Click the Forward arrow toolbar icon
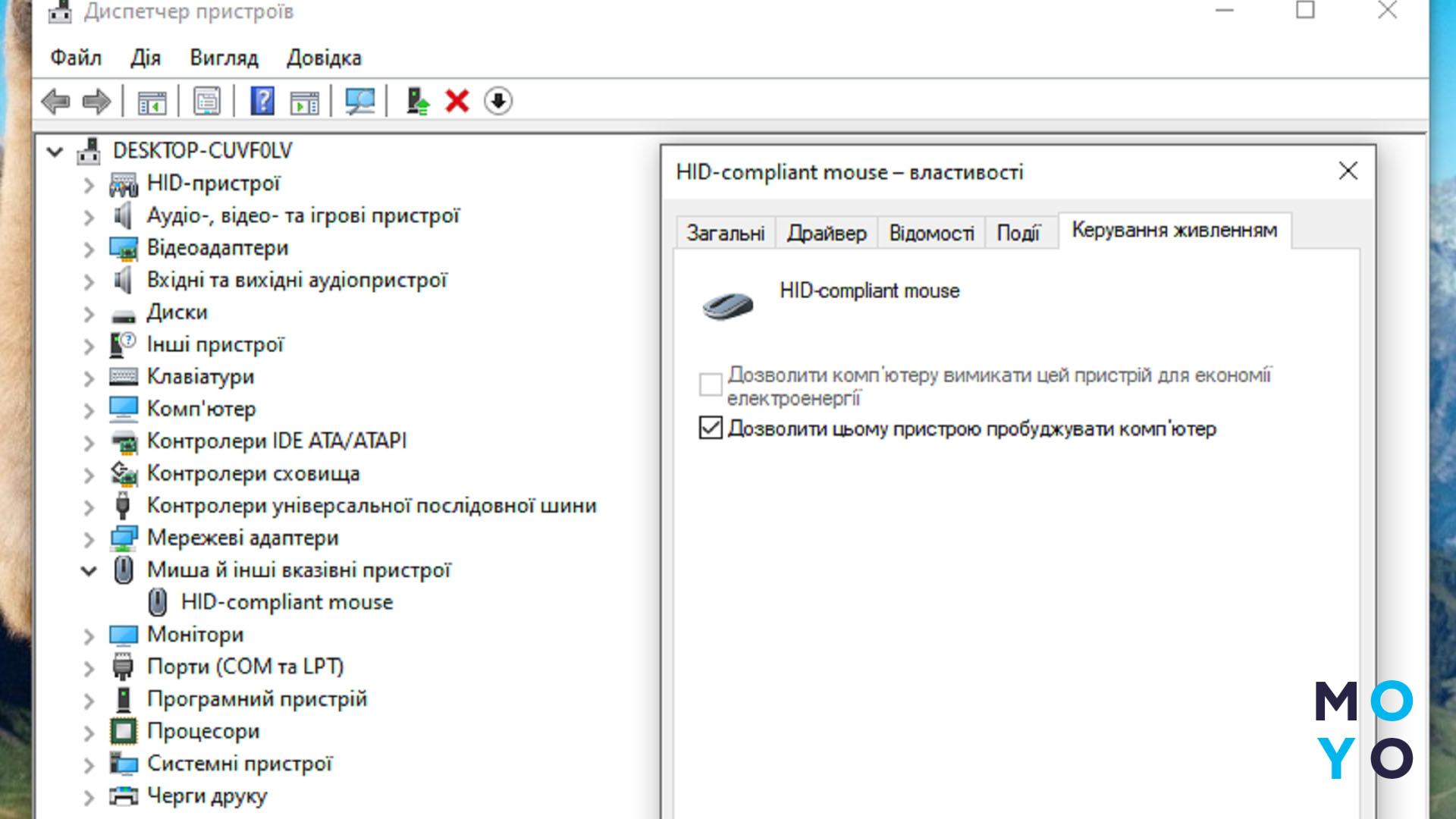 point(96,101)
